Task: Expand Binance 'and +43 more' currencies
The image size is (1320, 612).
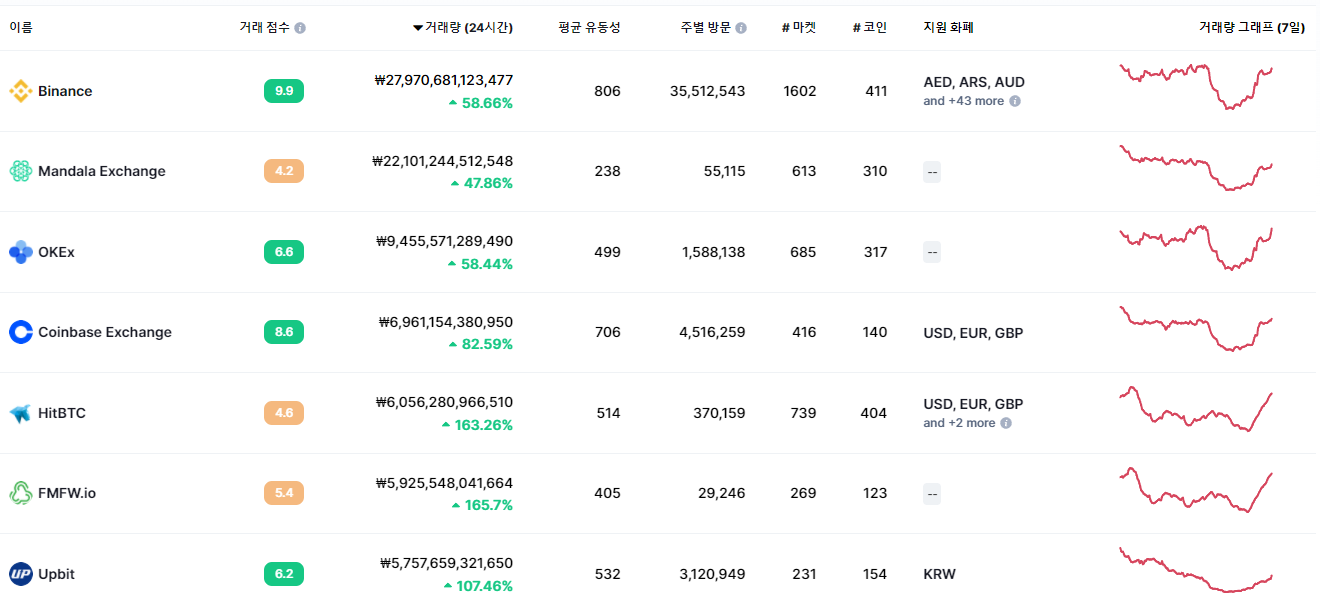Action: [x=964, y=101]
